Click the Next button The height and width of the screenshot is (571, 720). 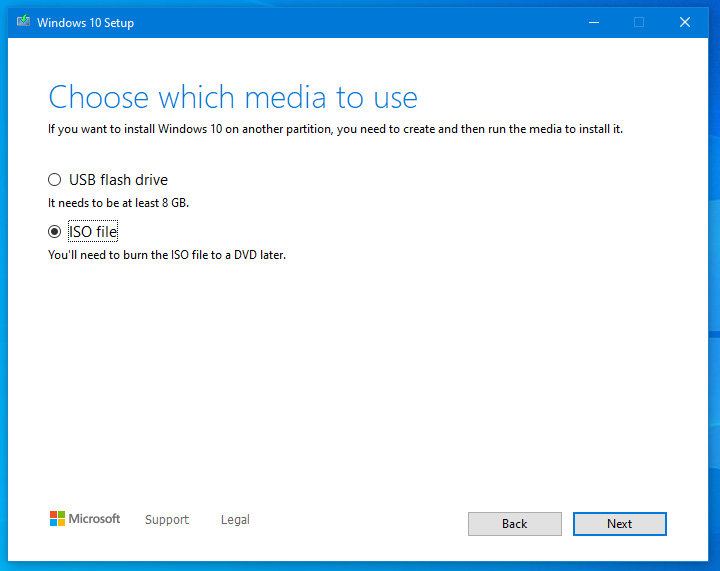tap(619, 524)
